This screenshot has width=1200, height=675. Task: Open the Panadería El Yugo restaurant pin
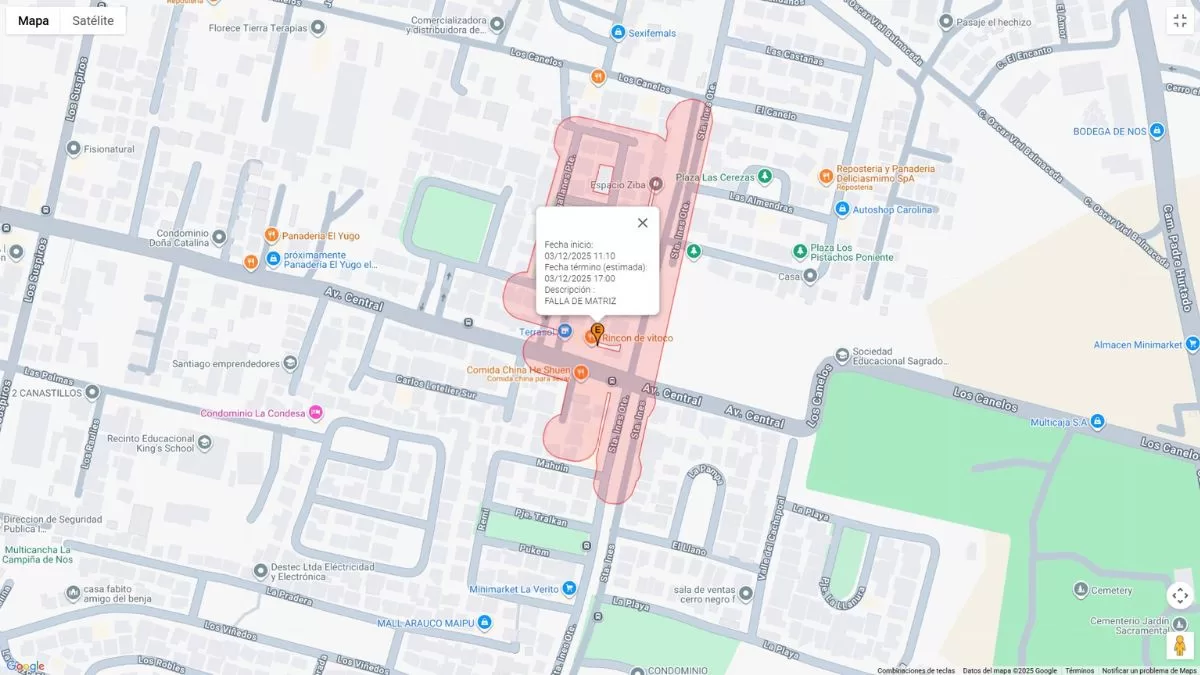point(271,236)
